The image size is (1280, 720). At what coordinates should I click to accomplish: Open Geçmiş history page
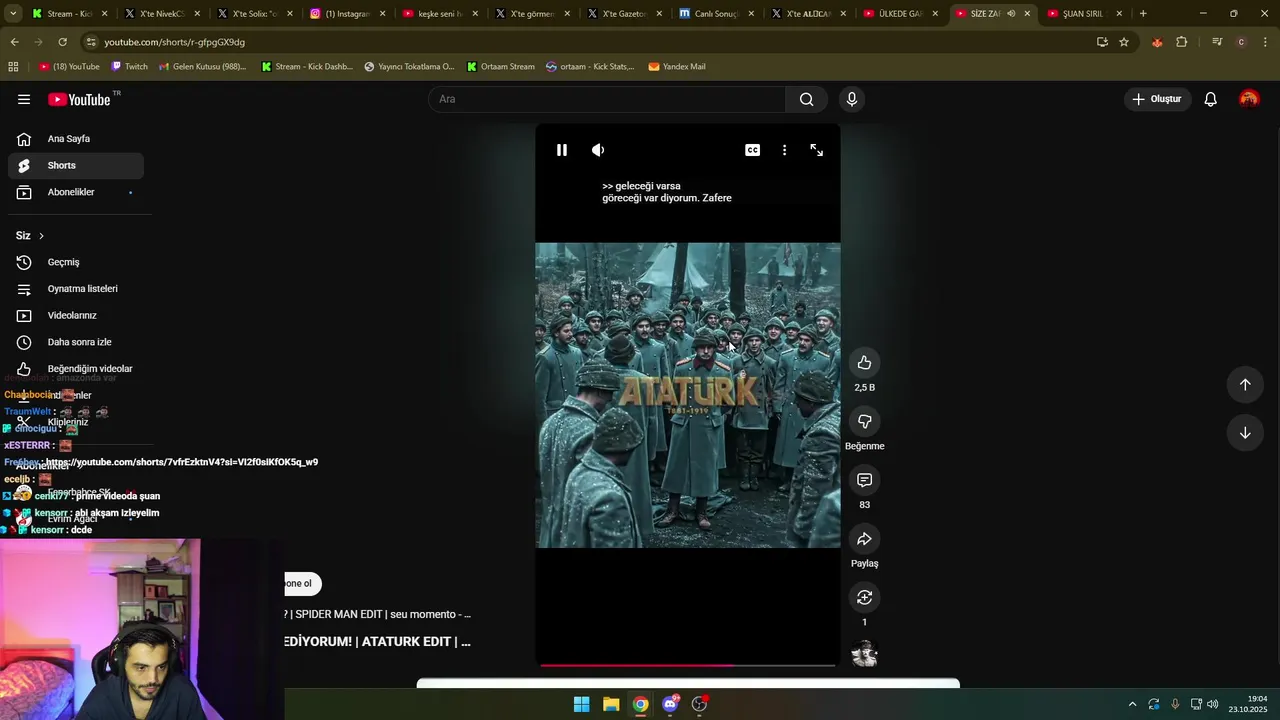(x=76, y=262)
